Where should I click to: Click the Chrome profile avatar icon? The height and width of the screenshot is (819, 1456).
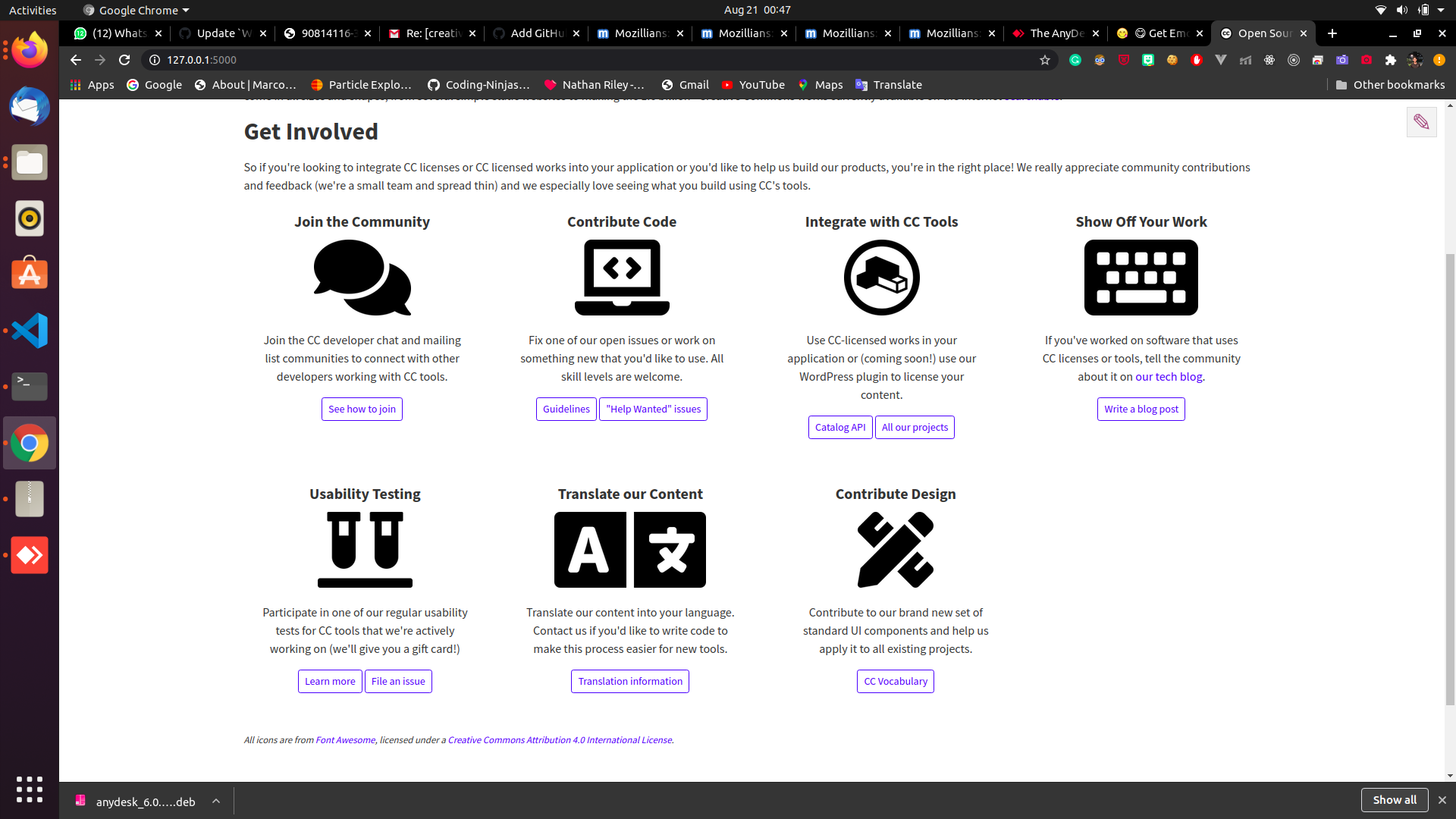point(1415,60)
